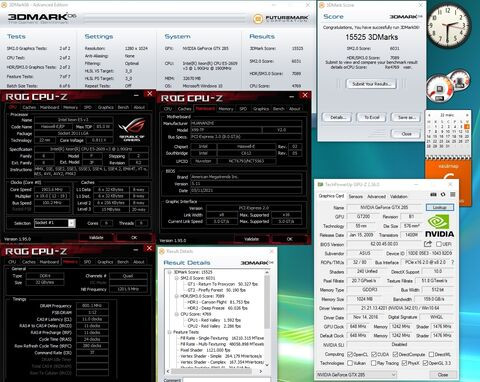Toggle the OpenGL 3.3 checkbox
This screenshot has height=382, width=480.
pos(425,363)
